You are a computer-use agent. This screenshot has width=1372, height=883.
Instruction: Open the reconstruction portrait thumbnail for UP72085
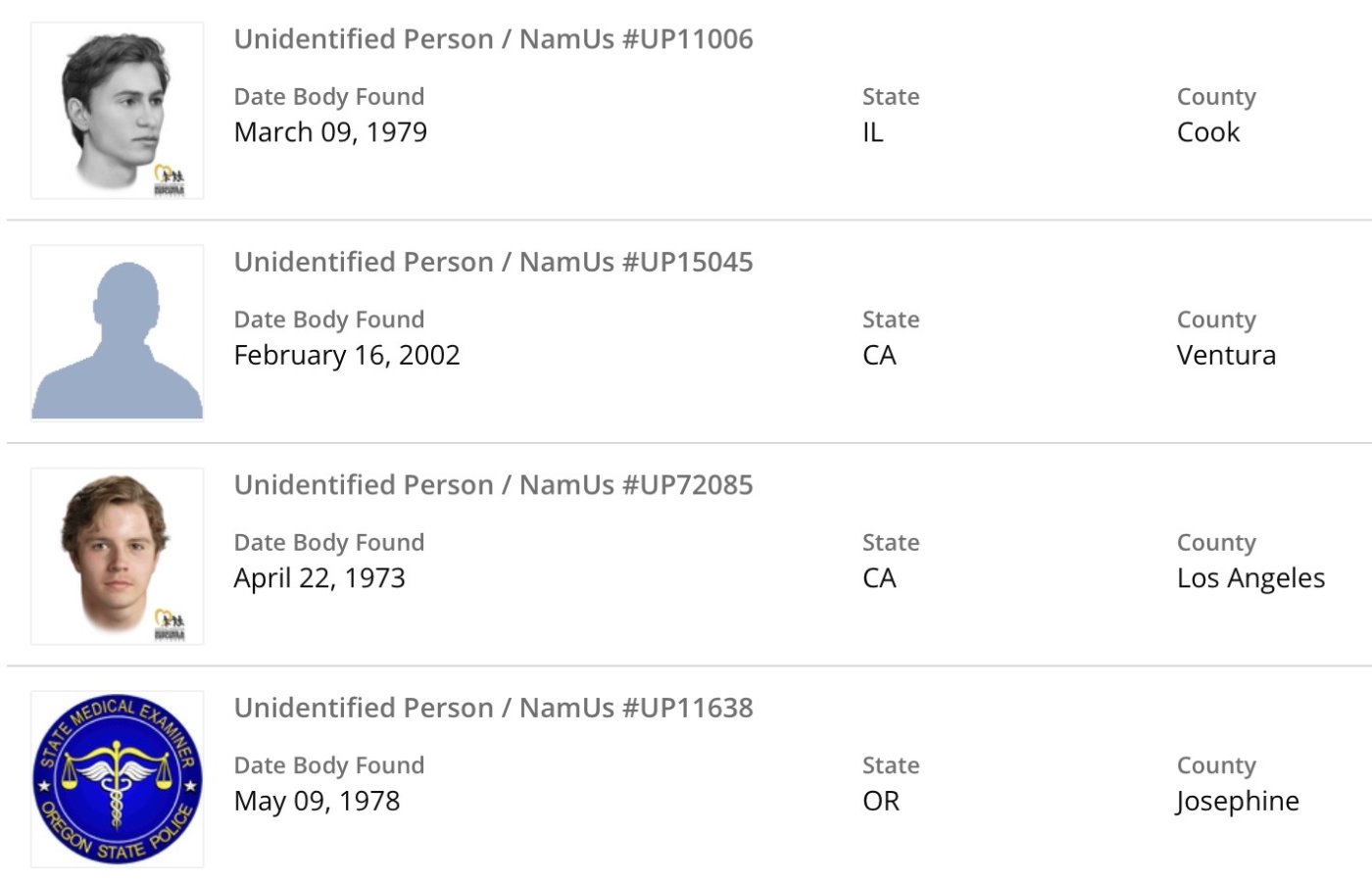point(117,555)
